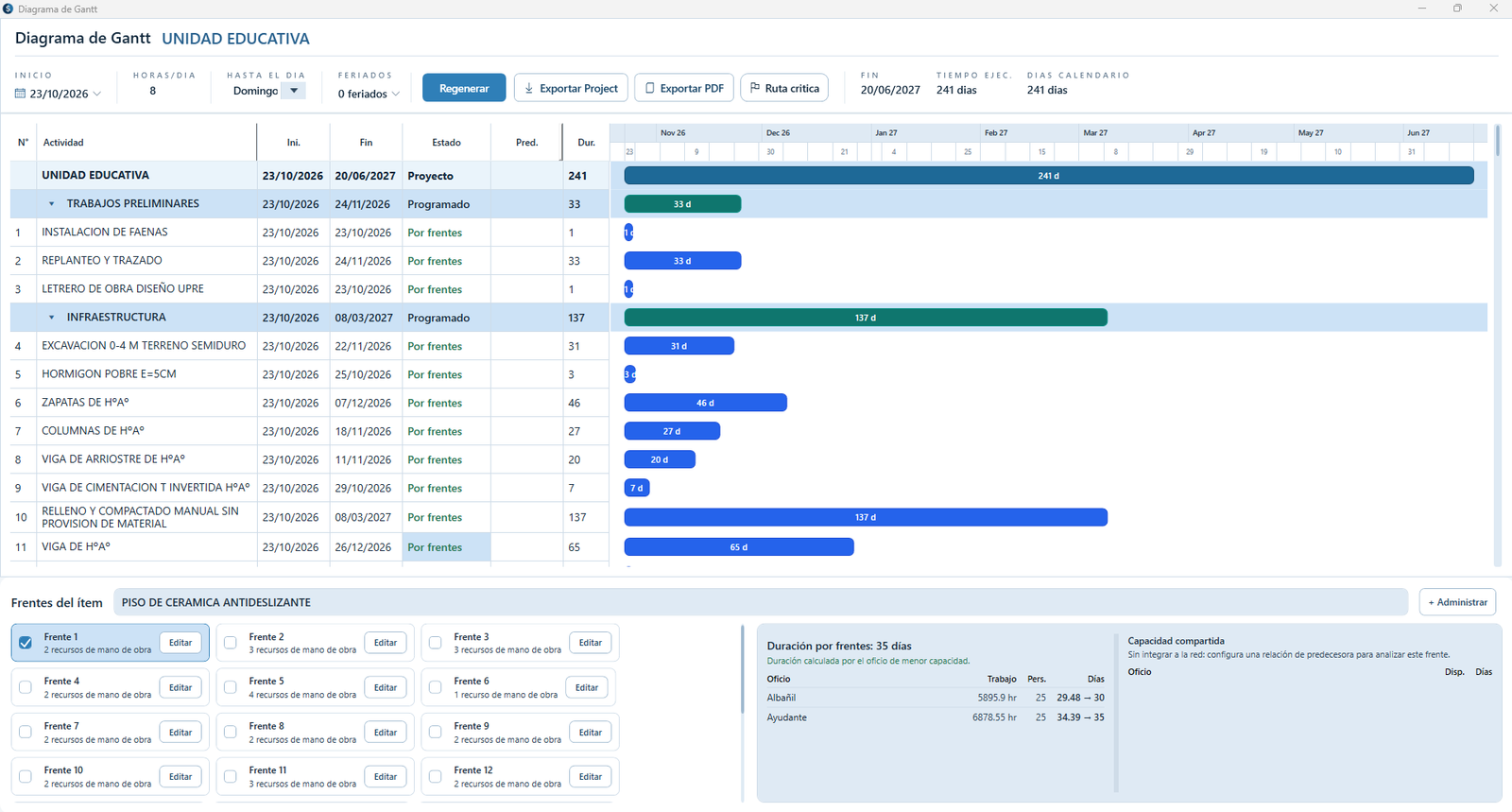Click the document icon on Exportar PDF
The width and height of the screenshot is (1512, 812).
click(650, 88)
